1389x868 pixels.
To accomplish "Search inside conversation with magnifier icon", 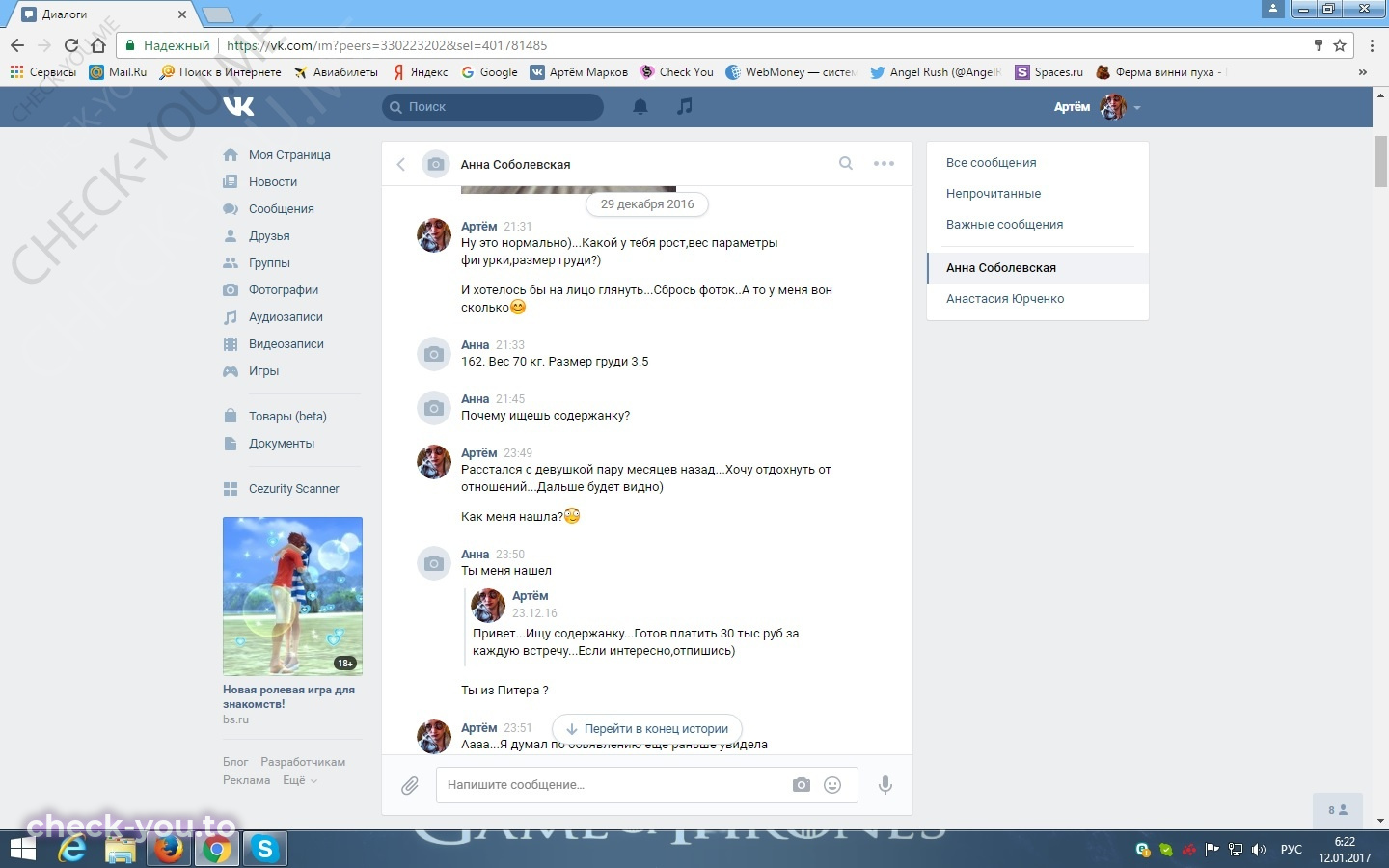I will point(846,163).
